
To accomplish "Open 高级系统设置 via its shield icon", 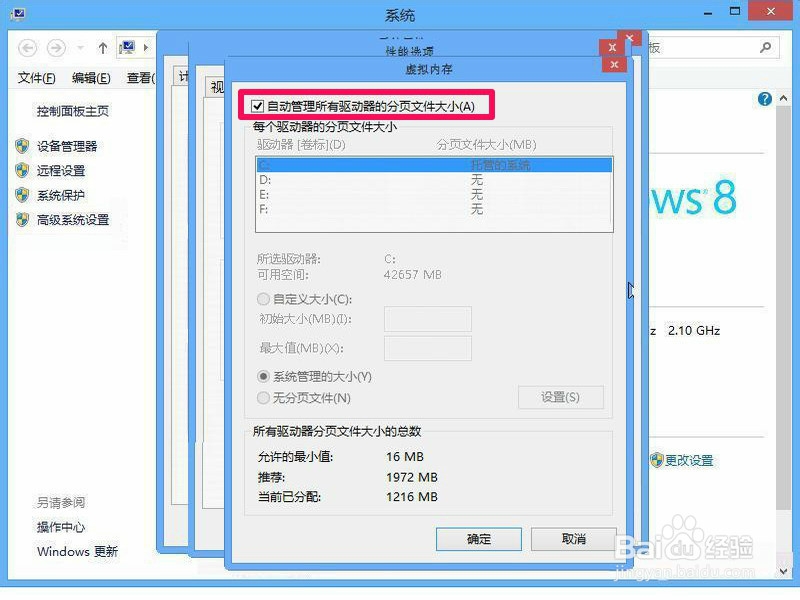I will pos(23,220).
